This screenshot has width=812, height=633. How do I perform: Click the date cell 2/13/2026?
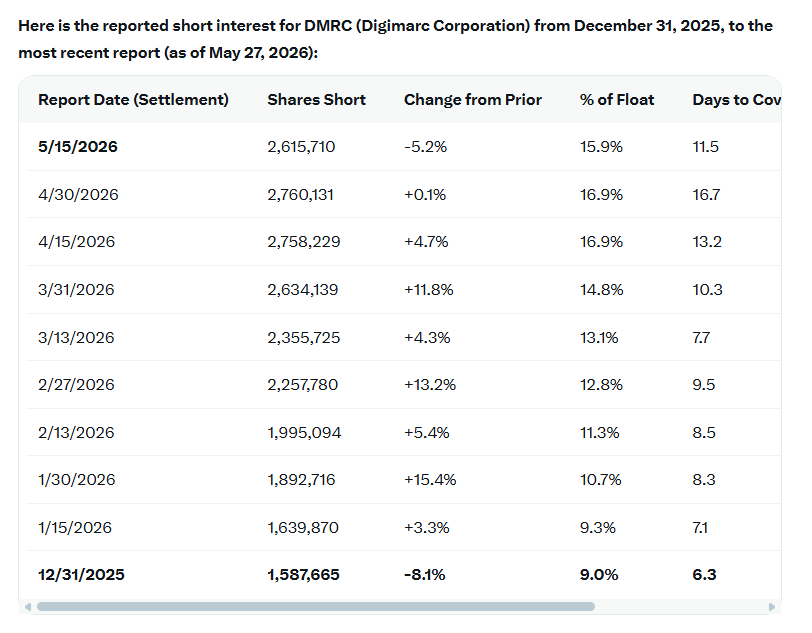tap(76, 432)
